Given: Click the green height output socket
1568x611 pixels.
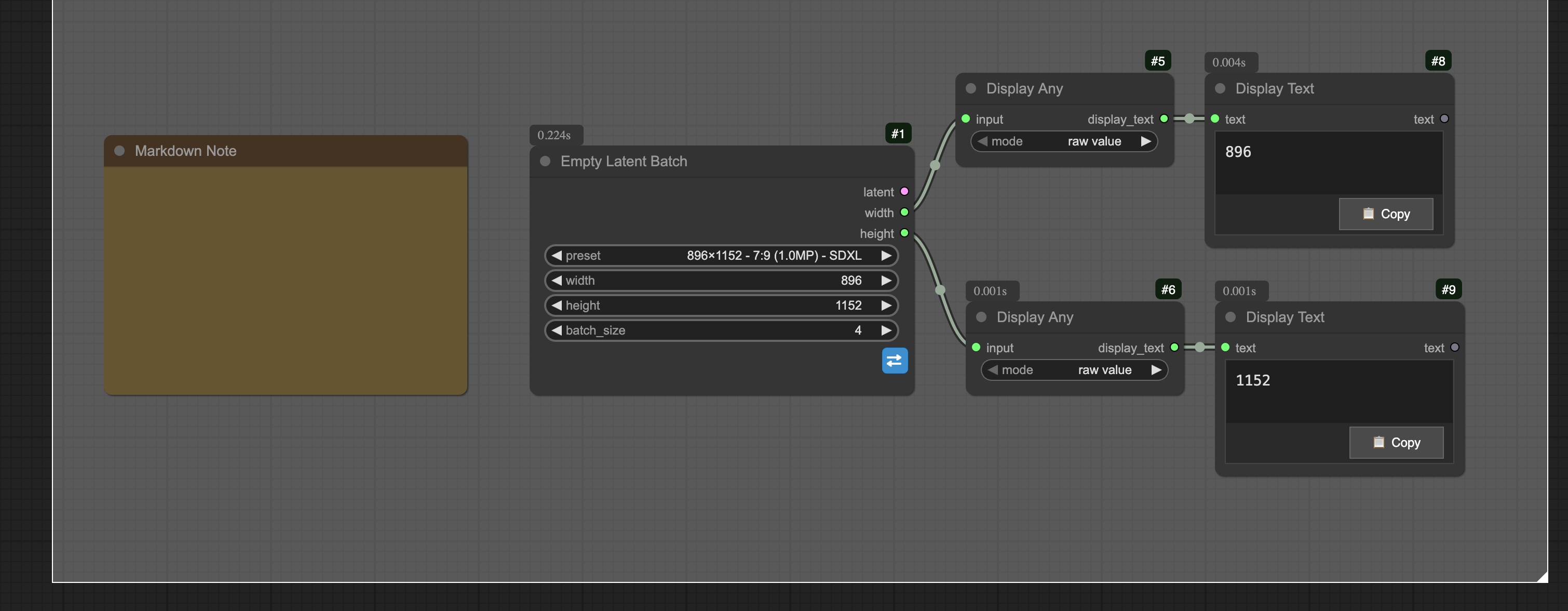Looking at the screenshot, I should pos(904,233).
